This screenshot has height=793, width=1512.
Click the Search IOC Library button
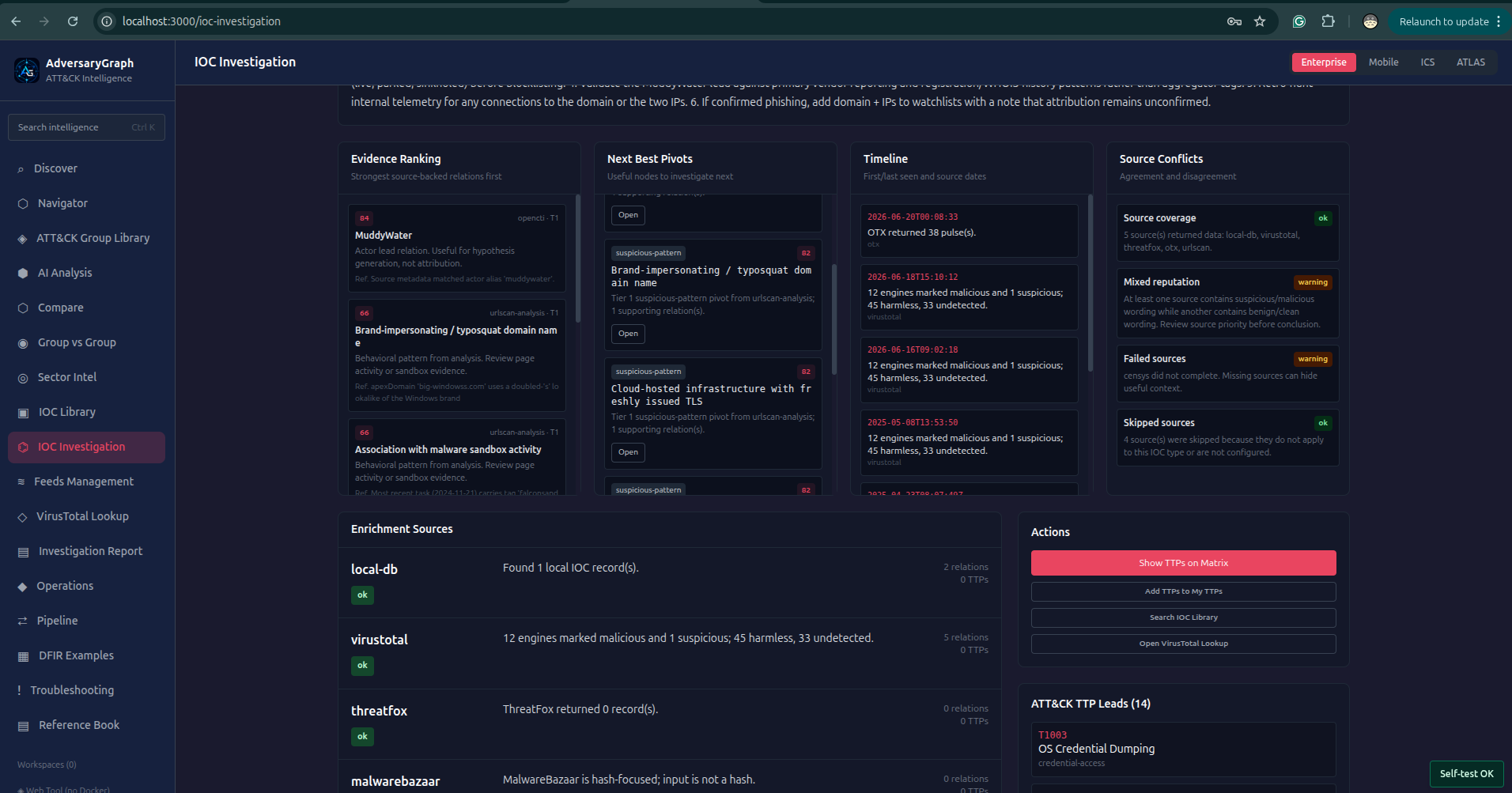tap(1183, 617)
